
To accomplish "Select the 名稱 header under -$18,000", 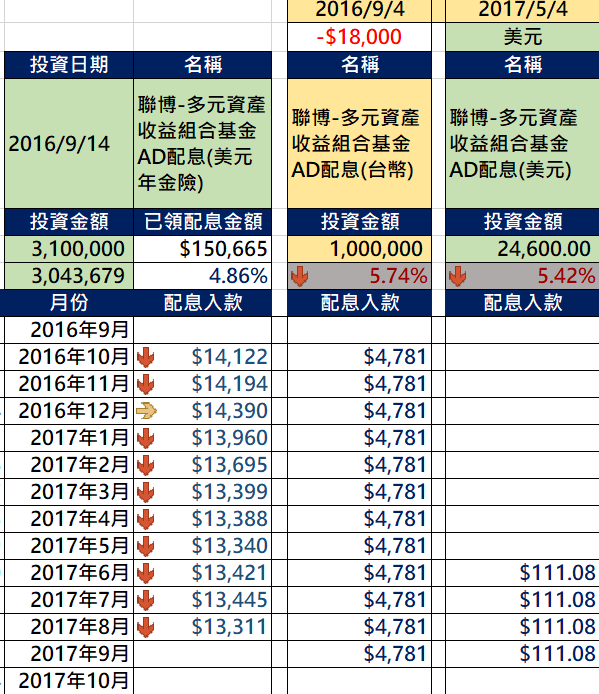I will 359,65.
